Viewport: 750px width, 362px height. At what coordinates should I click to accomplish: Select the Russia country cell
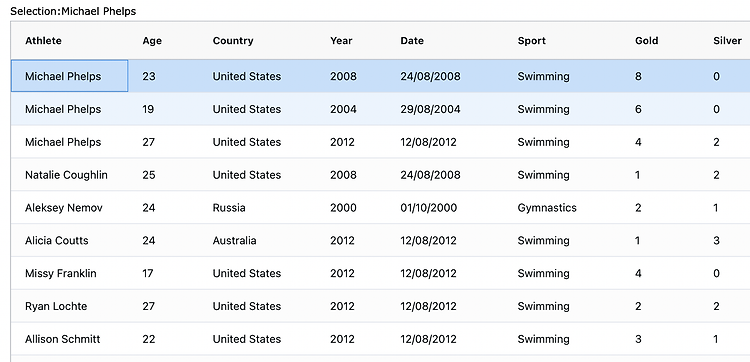pyautogui.click(x=257, y=208)
